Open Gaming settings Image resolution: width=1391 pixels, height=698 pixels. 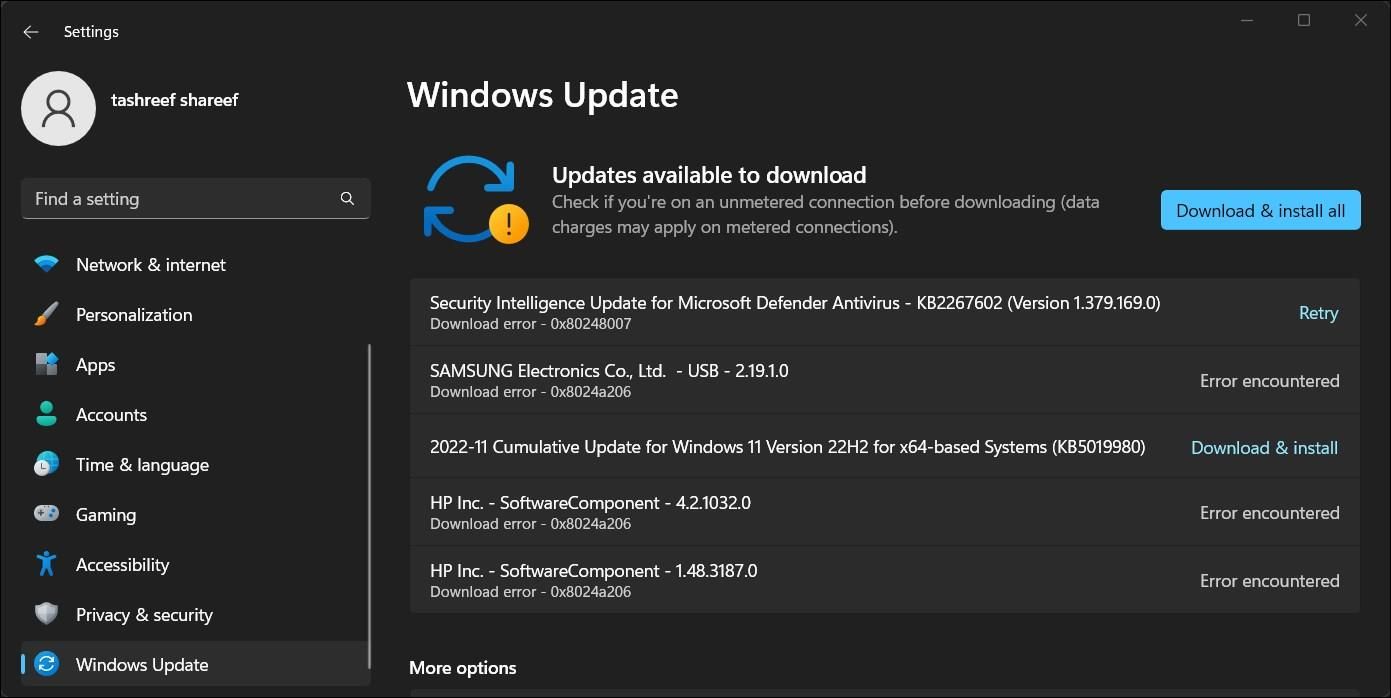tap(196, 515)
